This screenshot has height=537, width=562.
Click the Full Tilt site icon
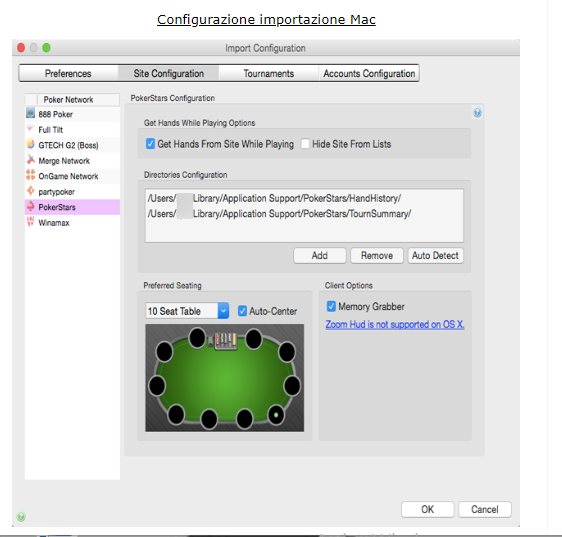tap(30, 129)
